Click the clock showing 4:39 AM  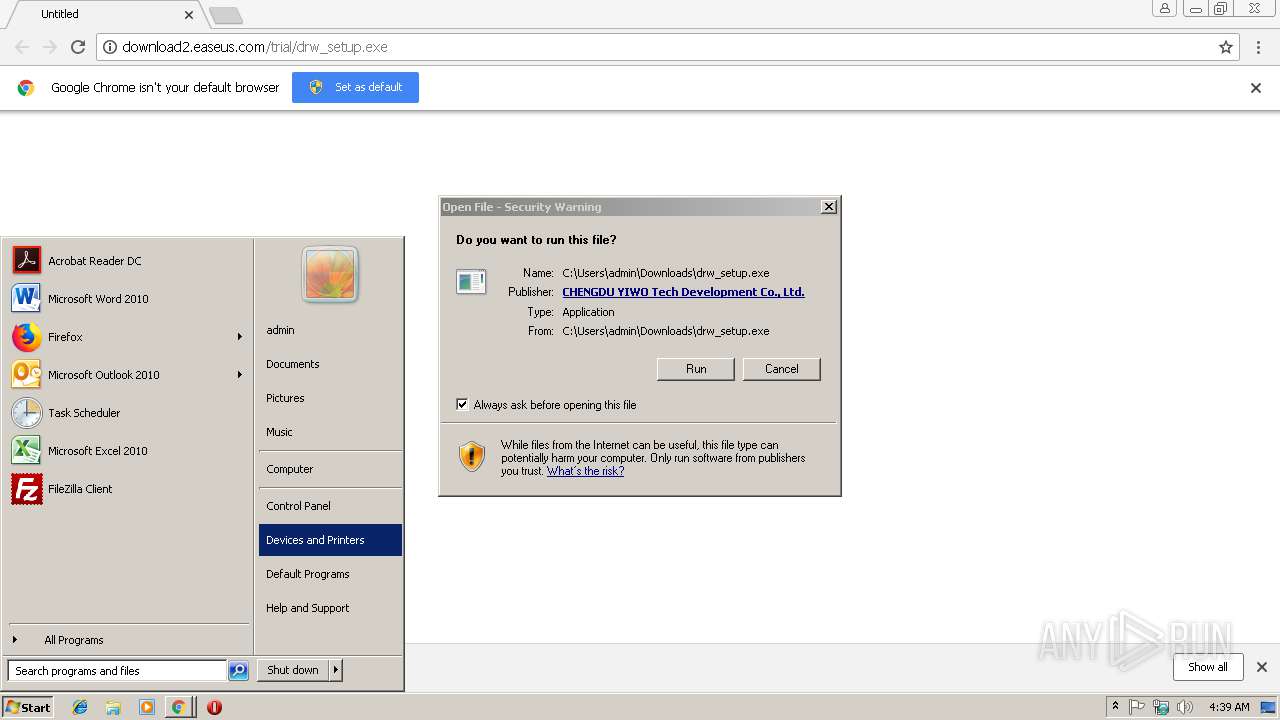pos(1229,707)
